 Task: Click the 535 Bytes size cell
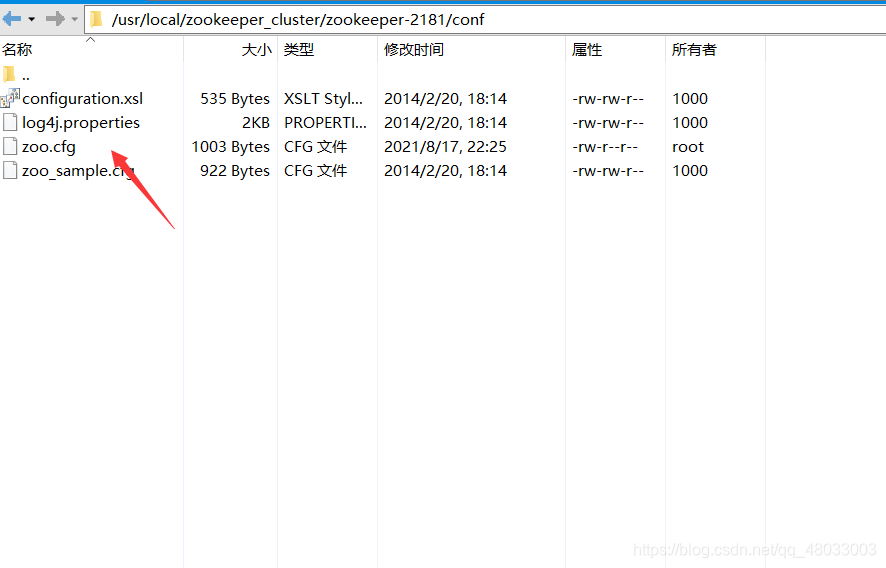click(x=235, y=99)
